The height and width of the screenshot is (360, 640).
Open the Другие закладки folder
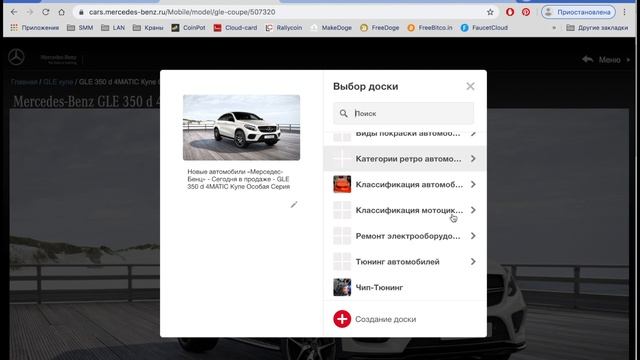(597, 28)
